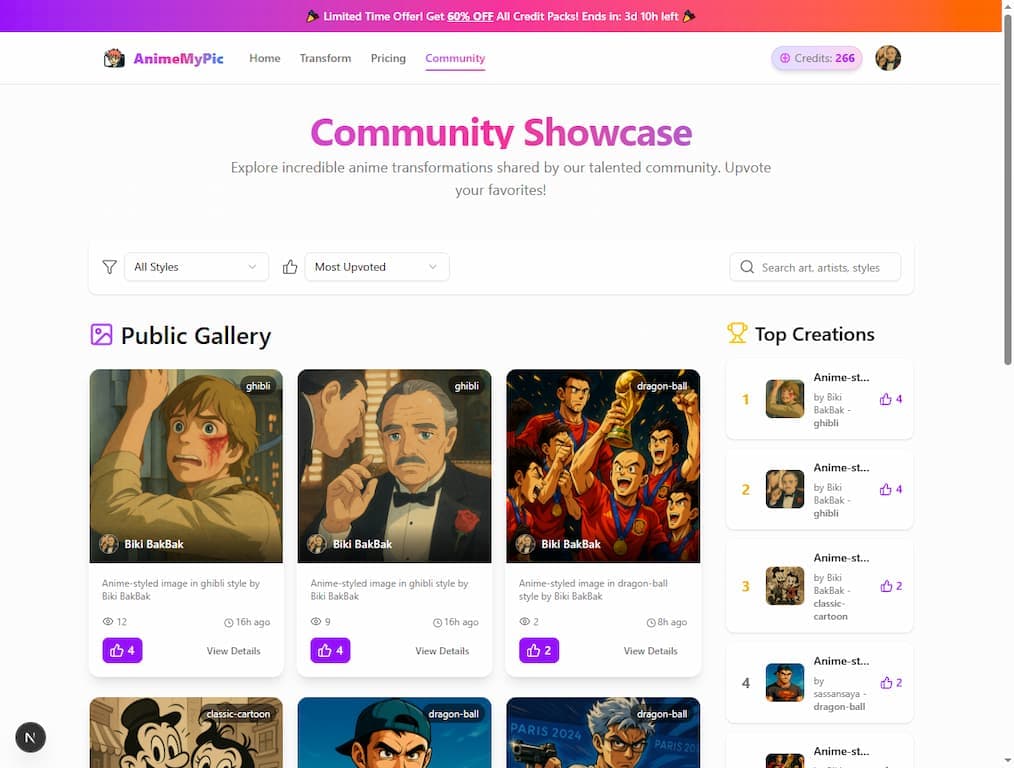Toggle upvote on the Godfather ghibli card
This screenshot has height=768, width=1014.
pyautogui.click(x=330, y=650)
